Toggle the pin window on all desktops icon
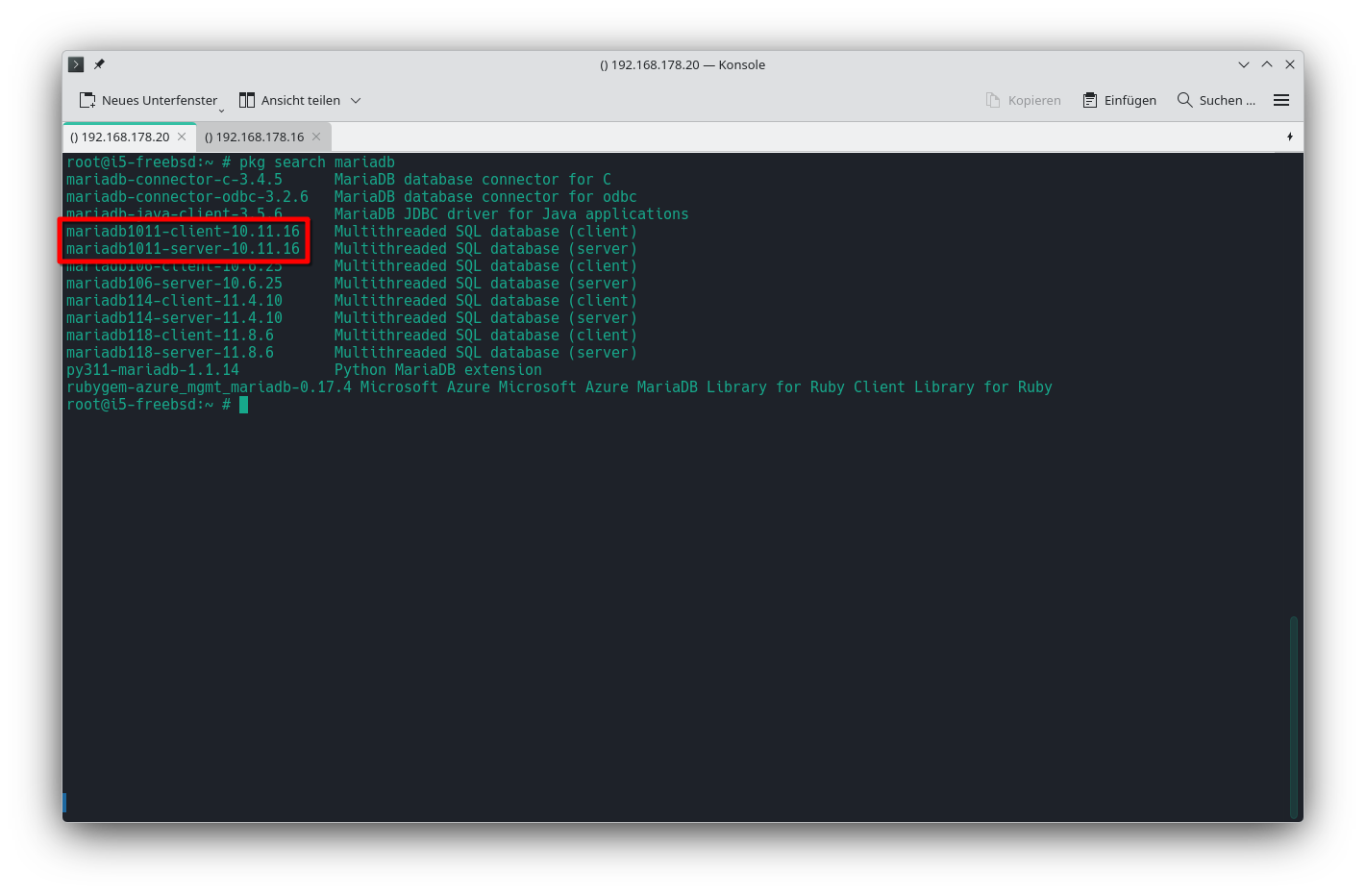This screenshot has height=896, width=1366. click(99, 64)
